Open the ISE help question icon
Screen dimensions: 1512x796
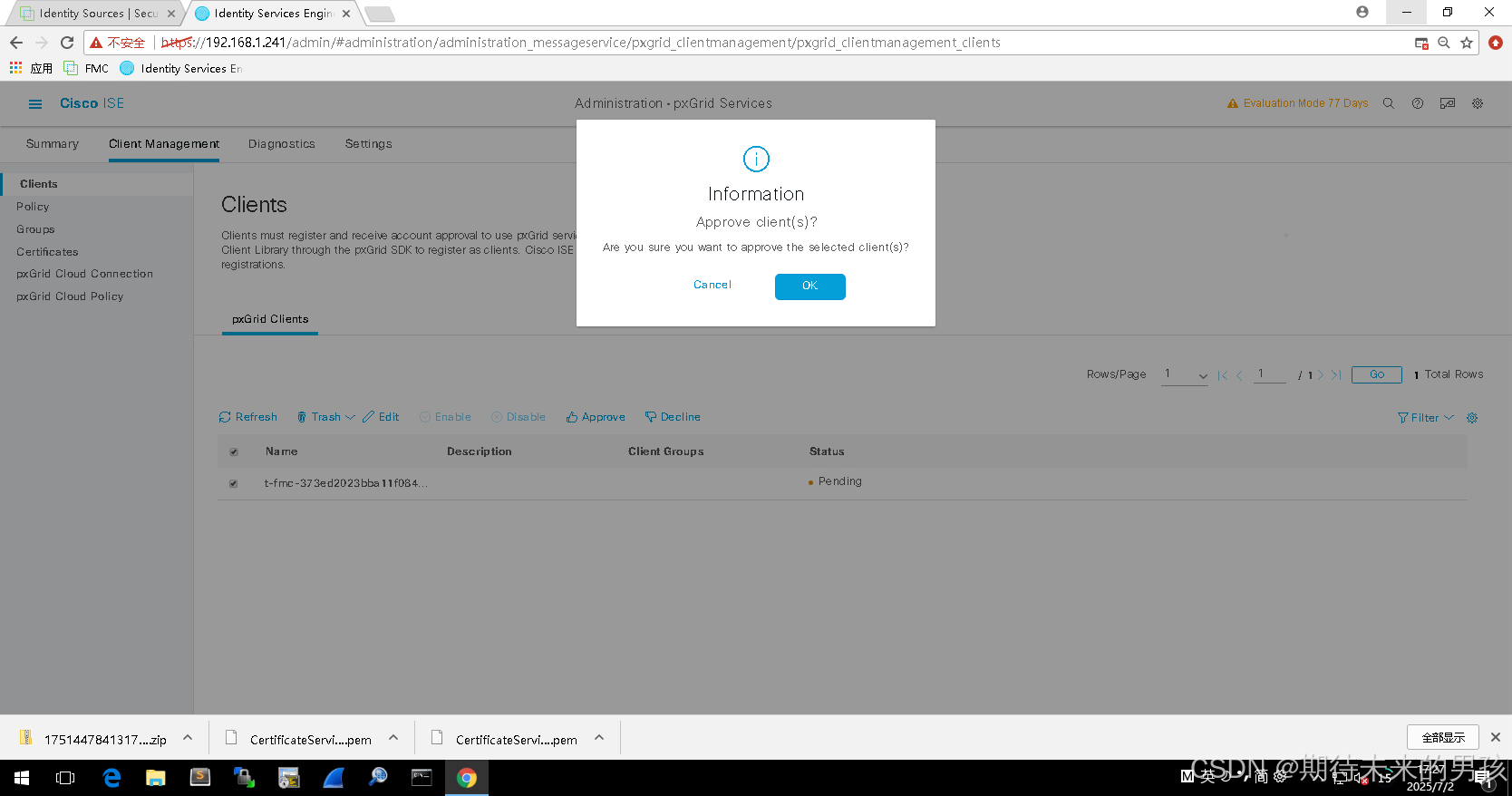pyautogui.click(x=1418, y=103)
